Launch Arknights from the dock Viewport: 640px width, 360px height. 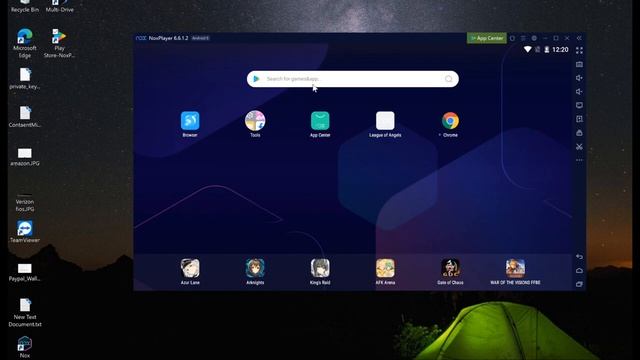click(x=255, y=268)
